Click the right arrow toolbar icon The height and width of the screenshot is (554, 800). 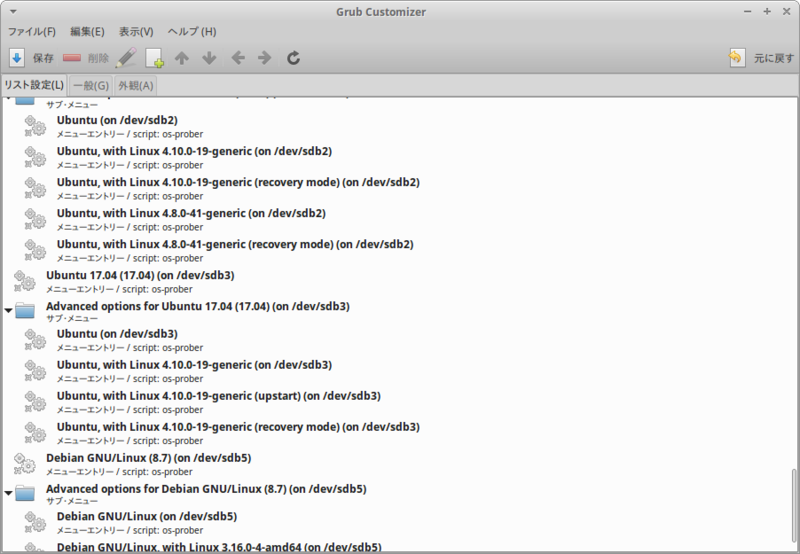tap(264, 58)
